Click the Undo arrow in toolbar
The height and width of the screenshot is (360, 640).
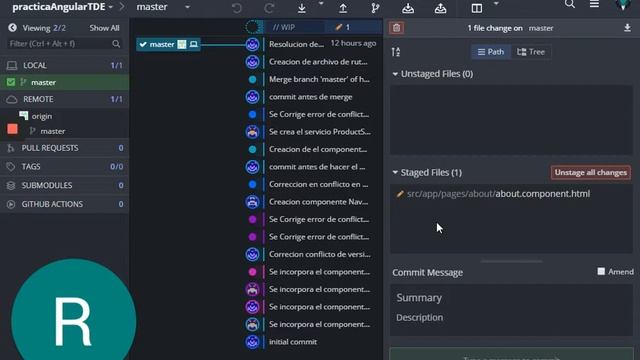[x=236, y=8]
